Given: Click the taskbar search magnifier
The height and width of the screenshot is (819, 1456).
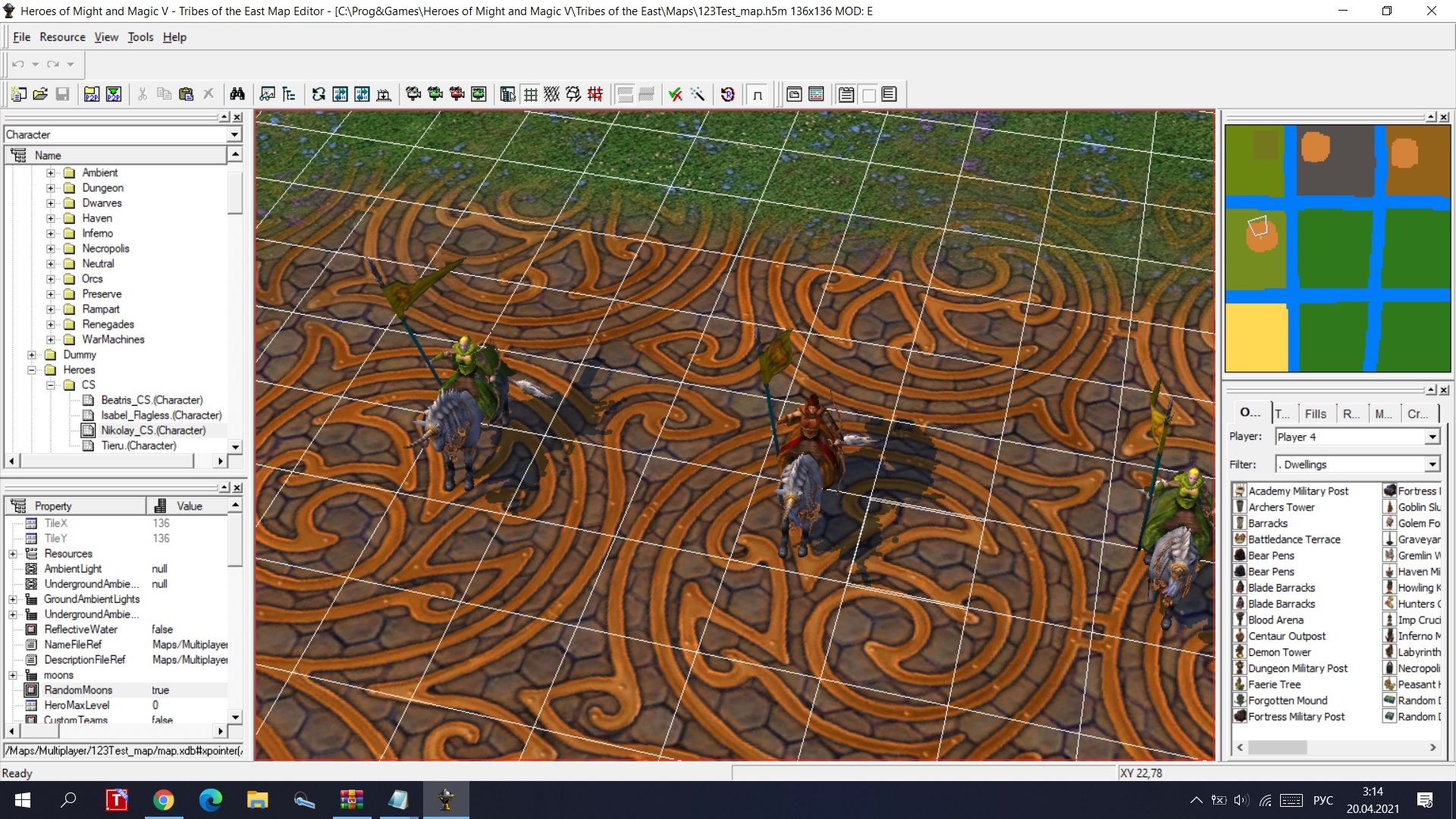Looking at the screenshot, I should tap(68, 800).
